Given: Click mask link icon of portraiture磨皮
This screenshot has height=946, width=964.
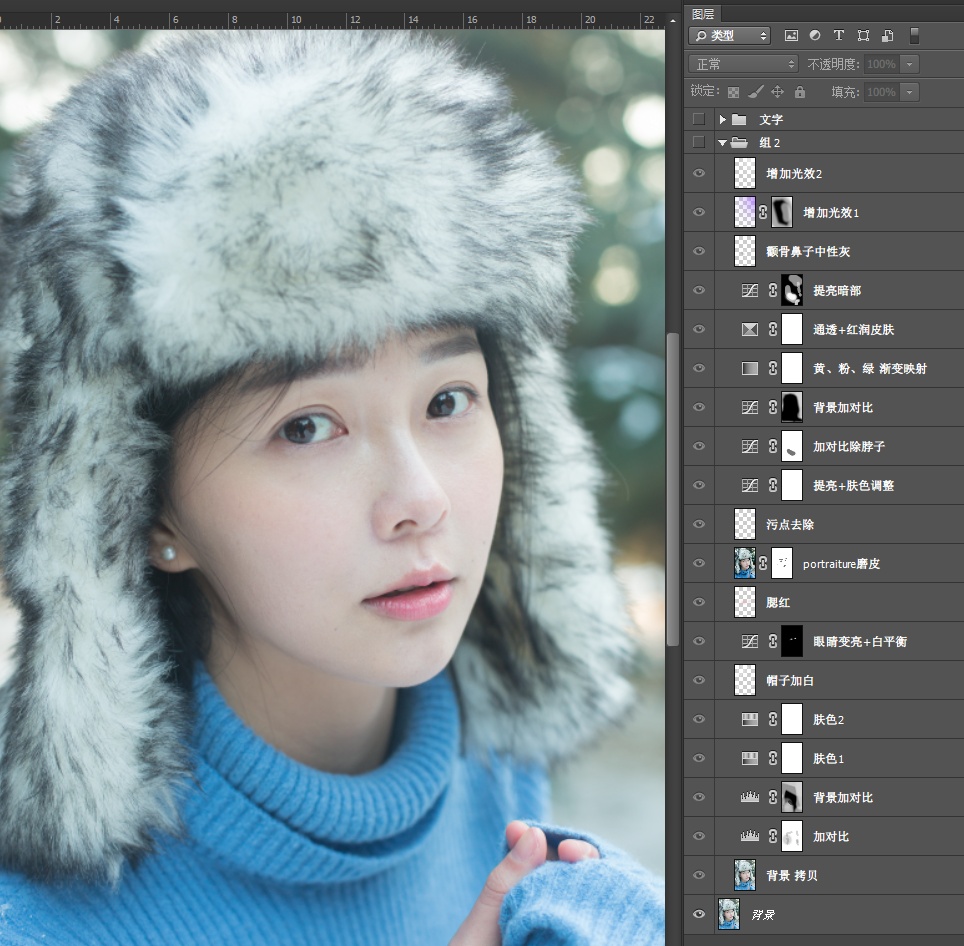Looking at the screenshot, I should point(763,563).
